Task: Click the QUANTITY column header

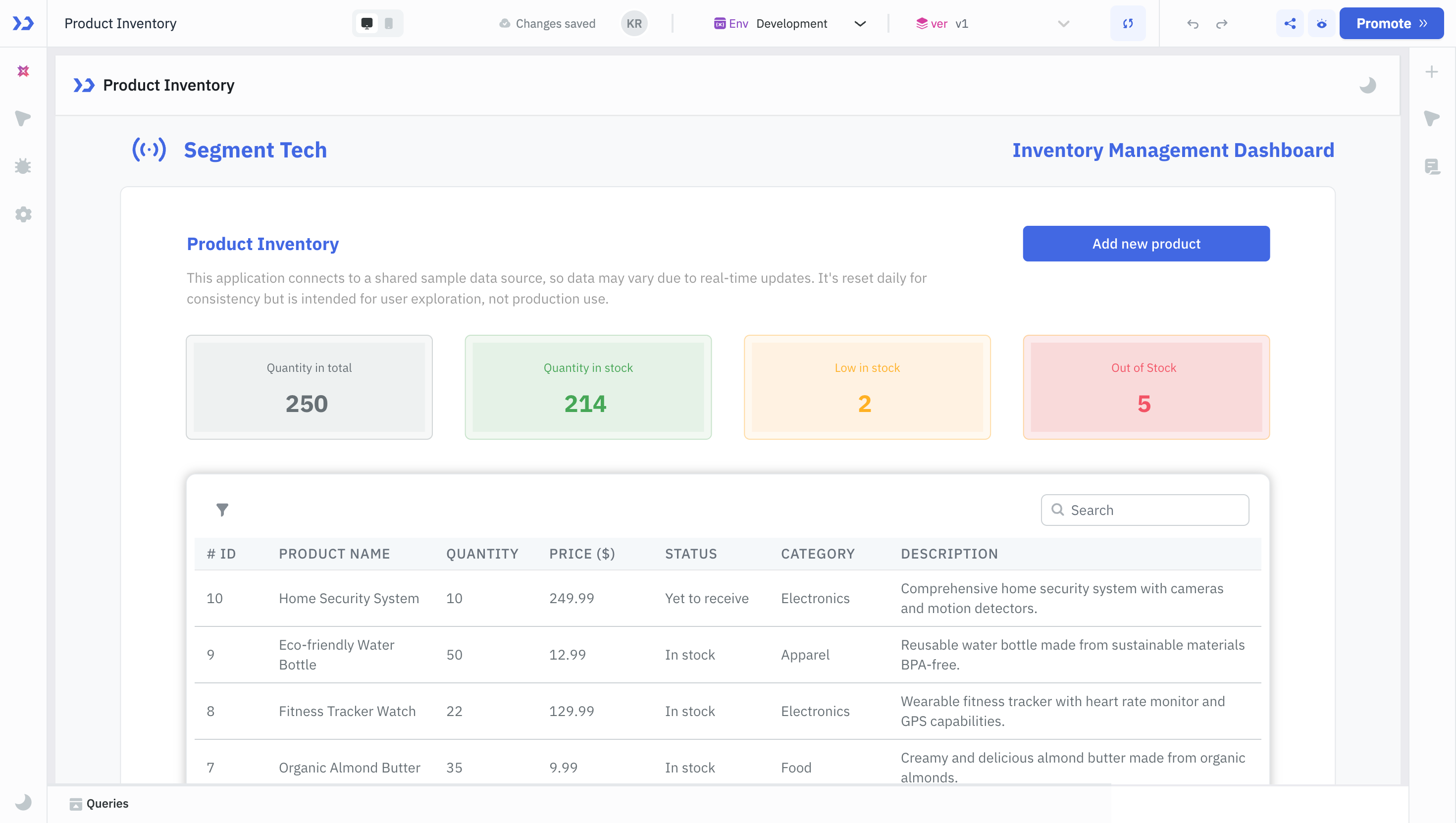Action: 482,554
